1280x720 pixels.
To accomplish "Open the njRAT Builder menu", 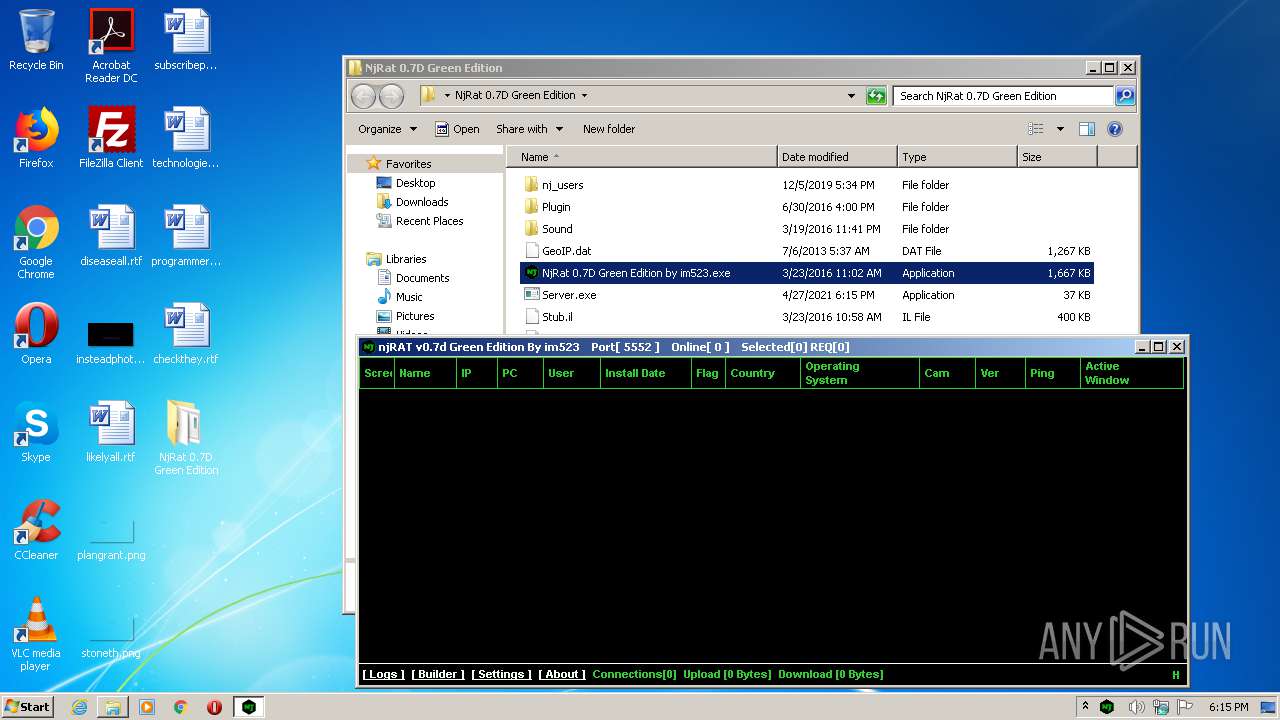I will tap(438, 675).
